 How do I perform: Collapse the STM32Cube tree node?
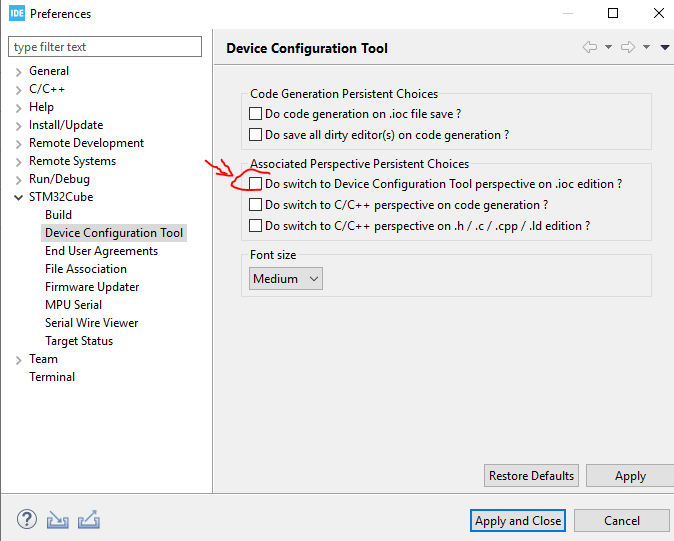[18, 198]
